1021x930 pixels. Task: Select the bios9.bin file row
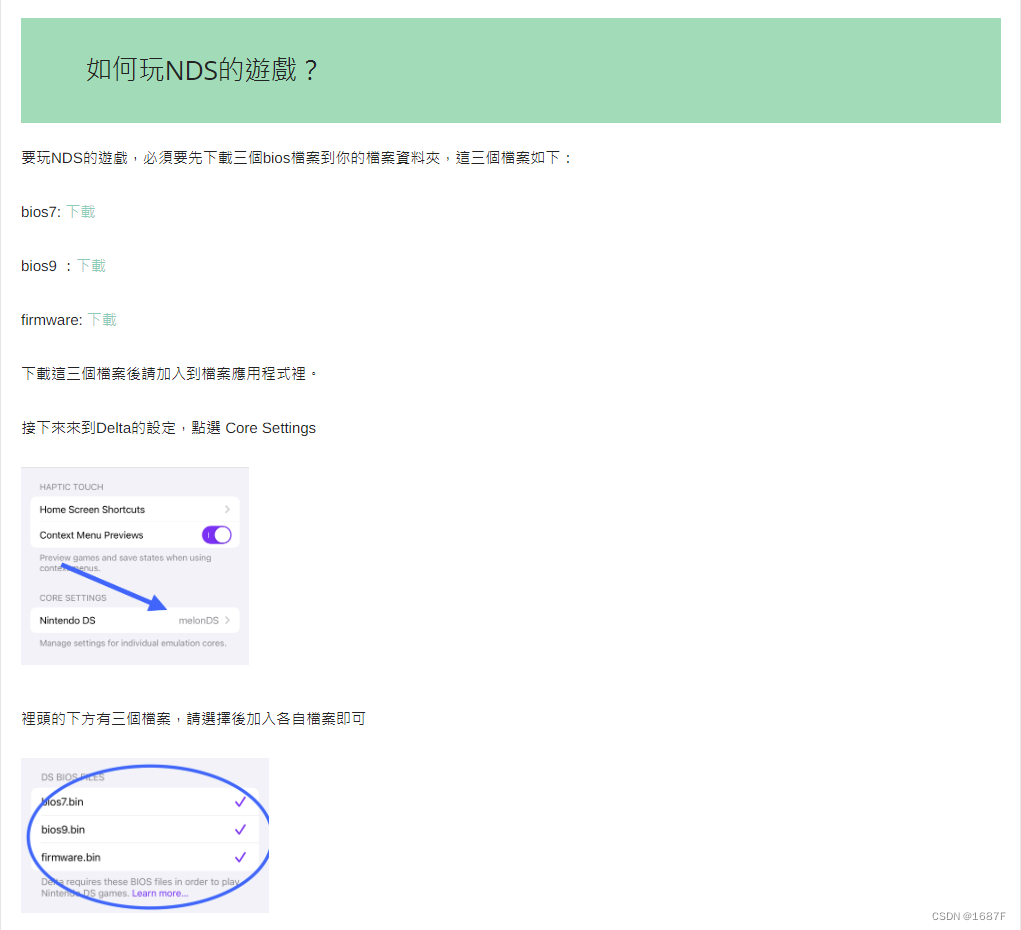[145, 829]
